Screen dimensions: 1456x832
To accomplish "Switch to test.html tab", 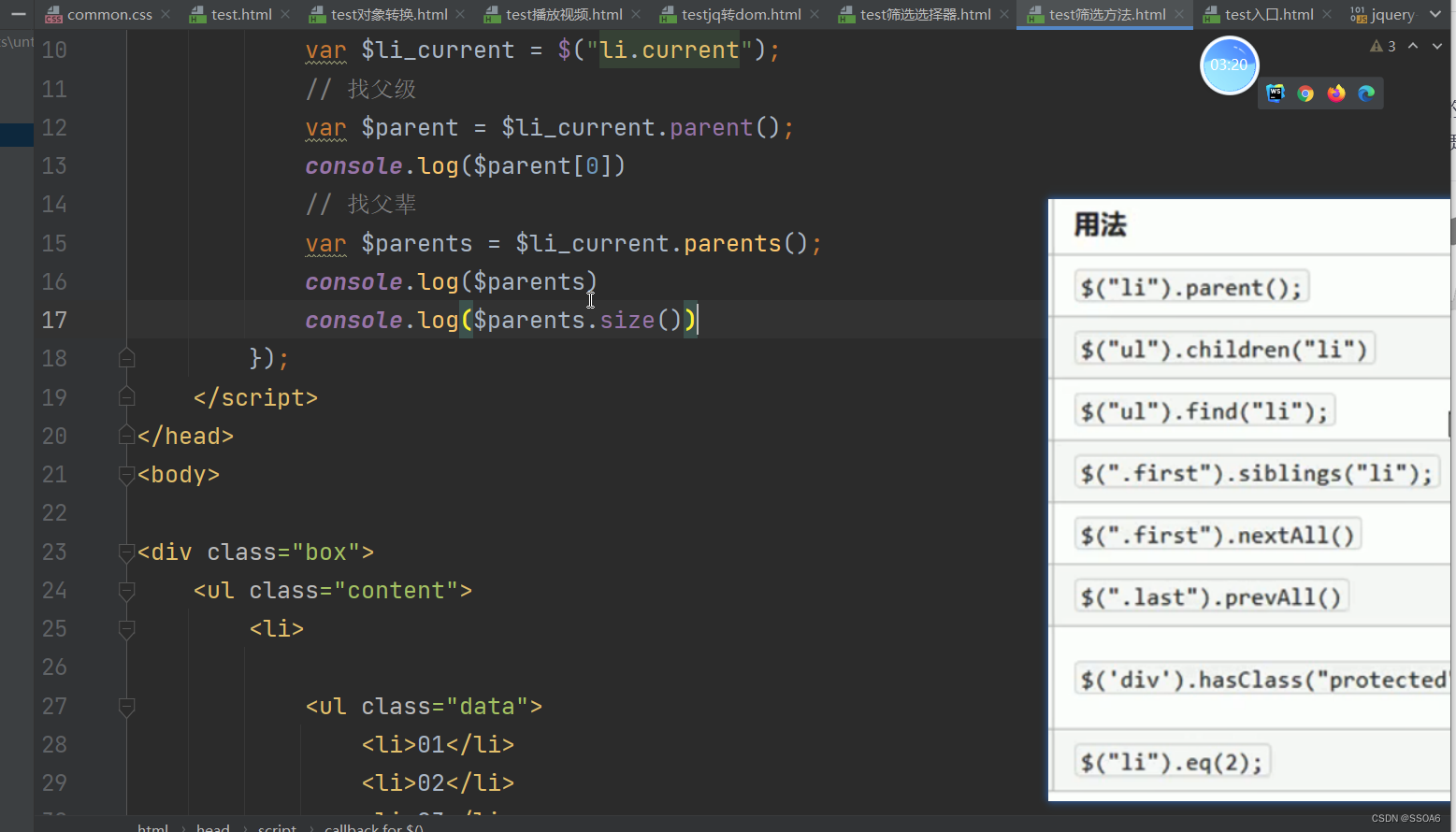I will click(241, 14).
